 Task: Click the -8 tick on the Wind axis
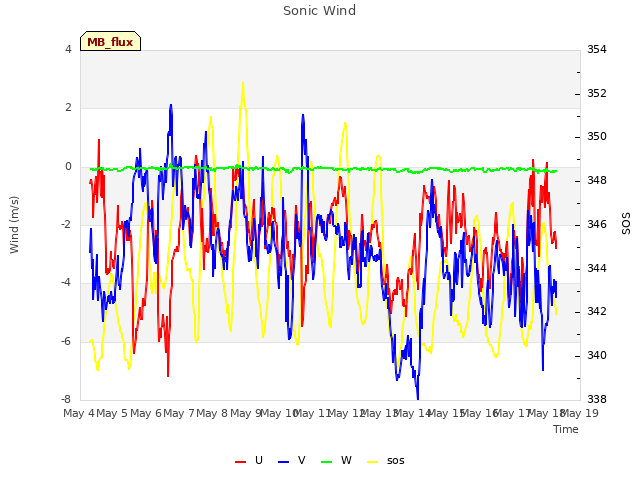[x=67, y=399]
